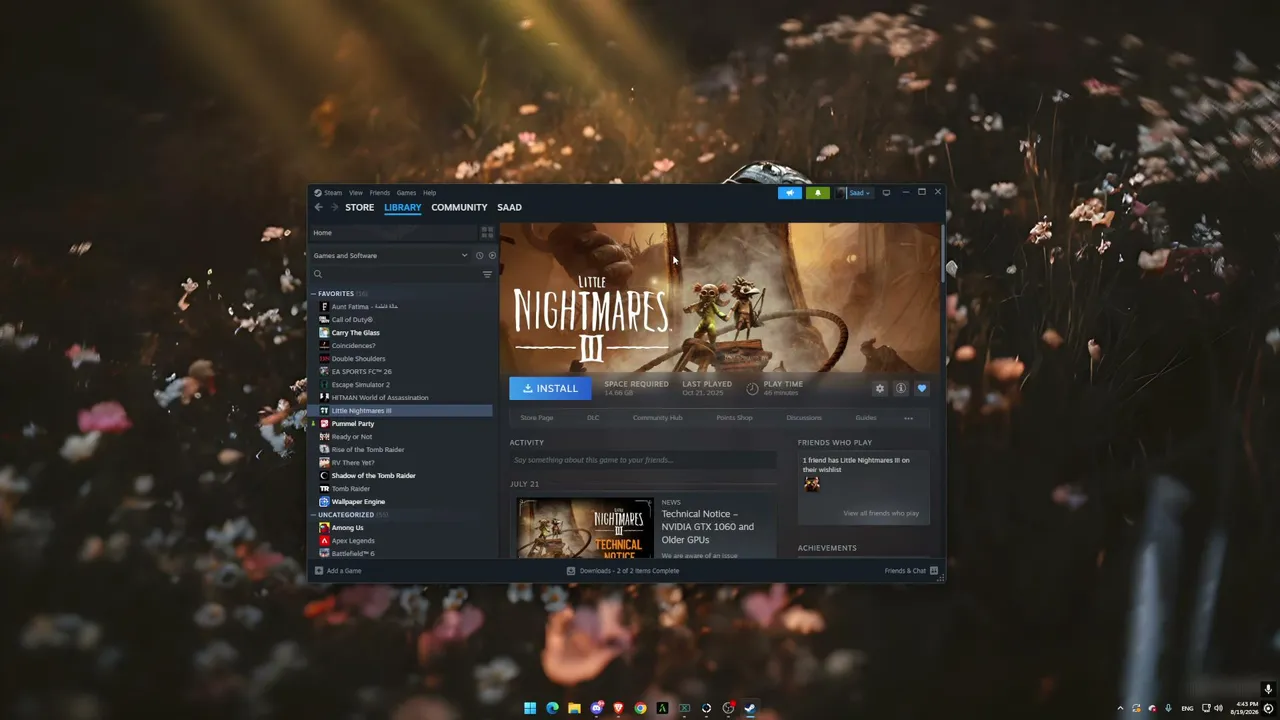This screenshot has height=720, width=1280.
Task: Select Ready or Not in the library list
Action: (x=402, y=437)
